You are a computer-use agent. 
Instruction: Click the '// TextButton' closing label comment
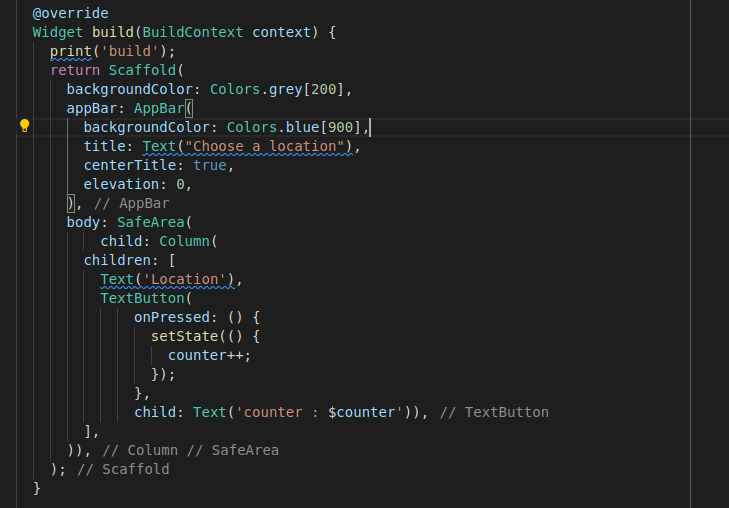[x=494, y=412]
